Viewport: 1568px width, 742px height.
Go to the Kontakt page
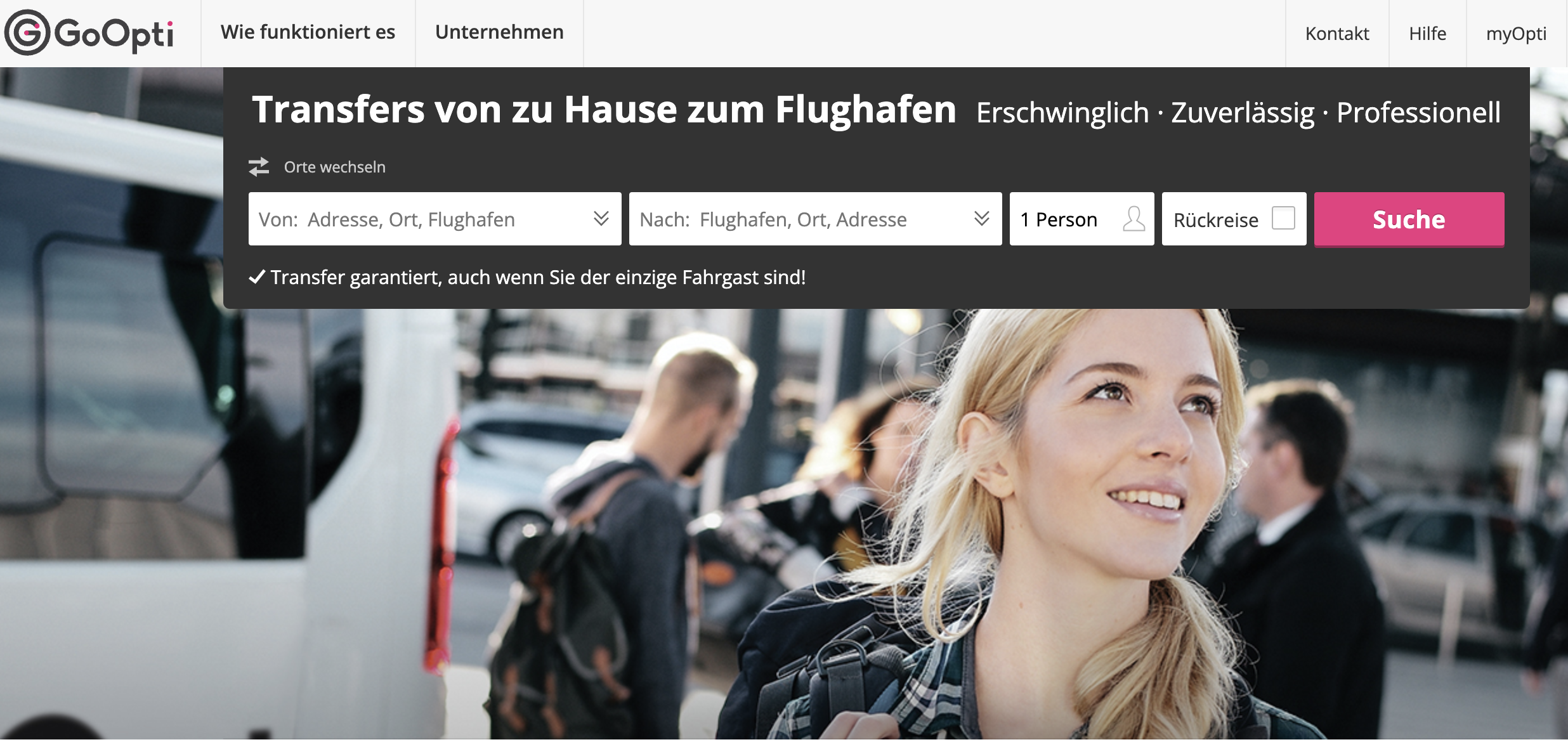[1337, 34]
